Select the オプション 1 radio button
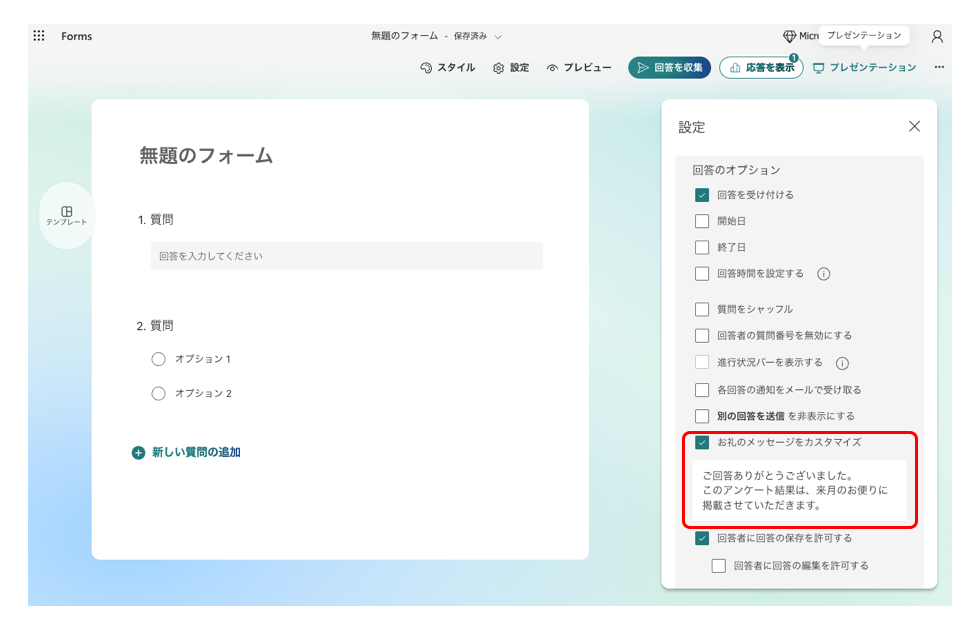 point(158,359)
